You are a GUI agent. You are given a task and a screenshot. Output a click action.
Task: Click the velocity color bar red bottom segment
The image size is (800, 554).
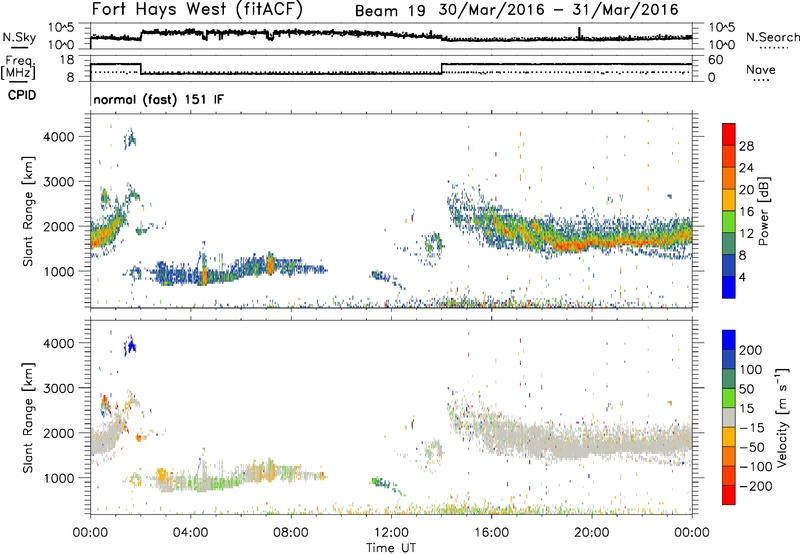pos(729,495)
